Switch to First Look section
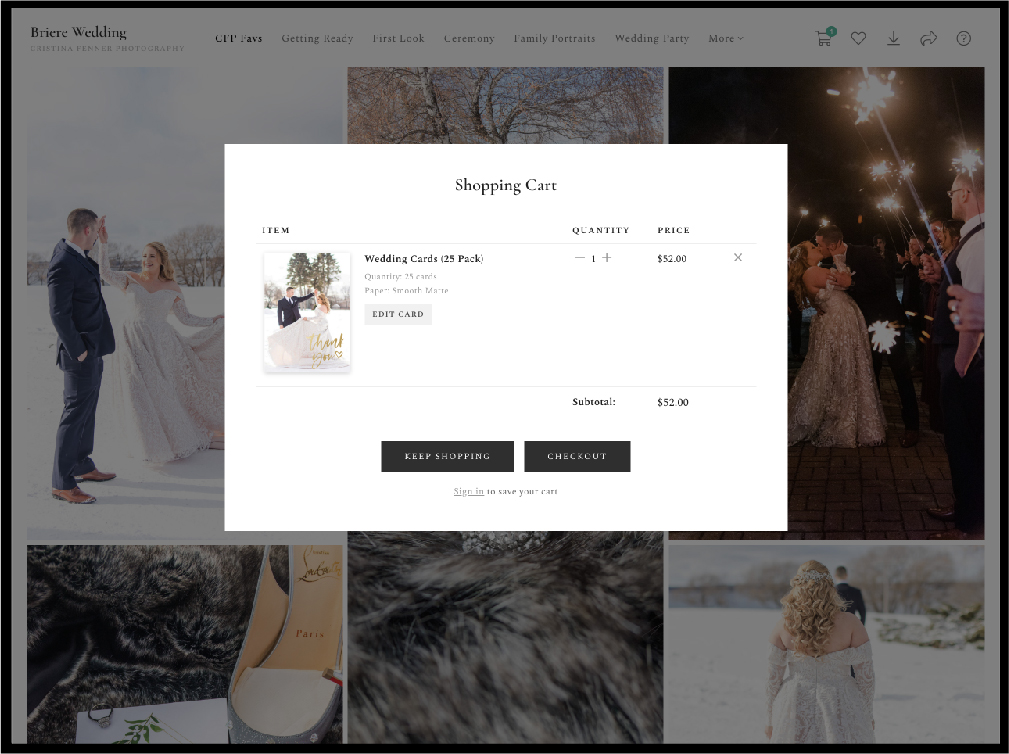 point(398,39)
